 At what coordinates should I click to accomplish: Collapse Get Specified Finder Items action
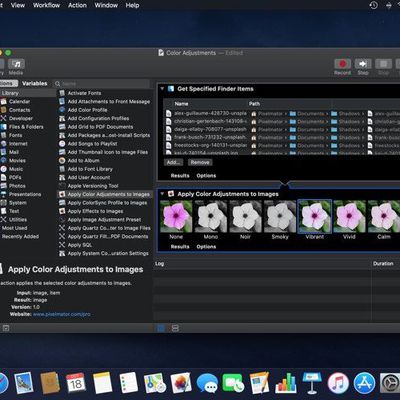pyautogui.click(x=162, y=89)
